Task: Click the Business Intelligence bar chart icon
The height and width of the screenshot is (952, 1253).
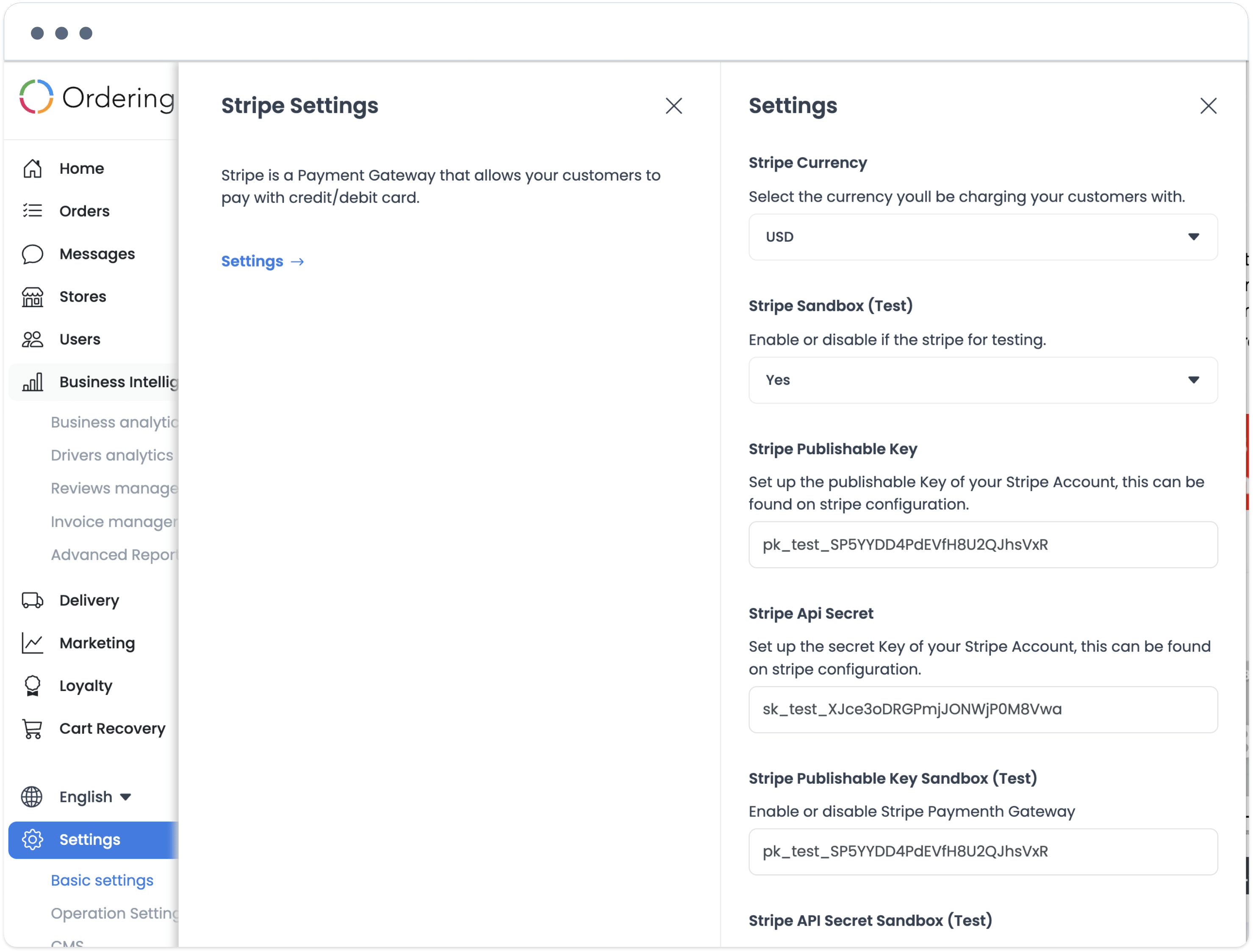Action: click(32, 382)
